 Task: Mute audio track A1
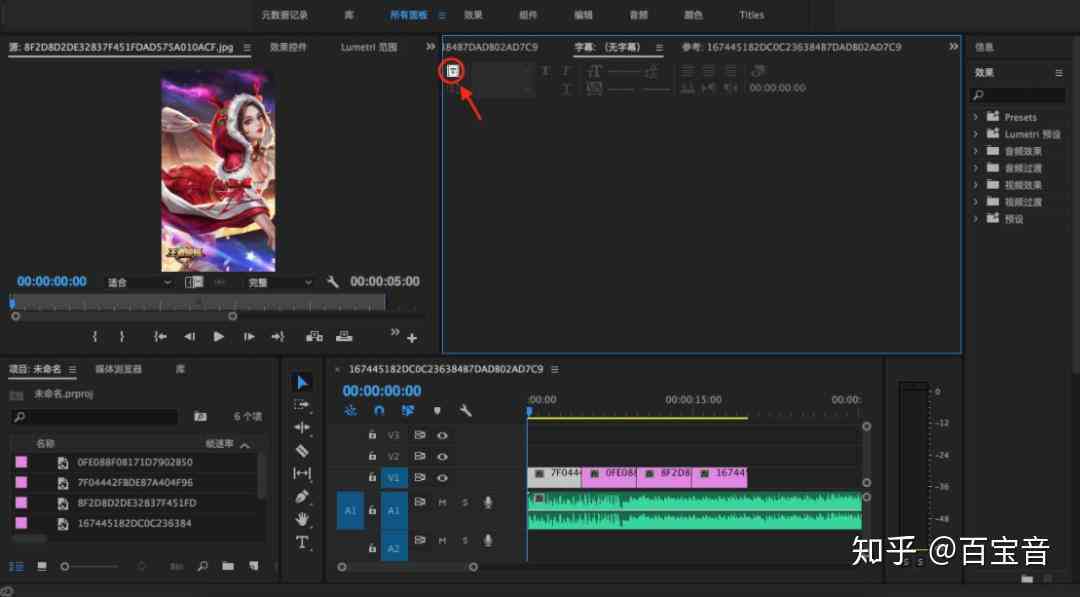click(442, 503)
